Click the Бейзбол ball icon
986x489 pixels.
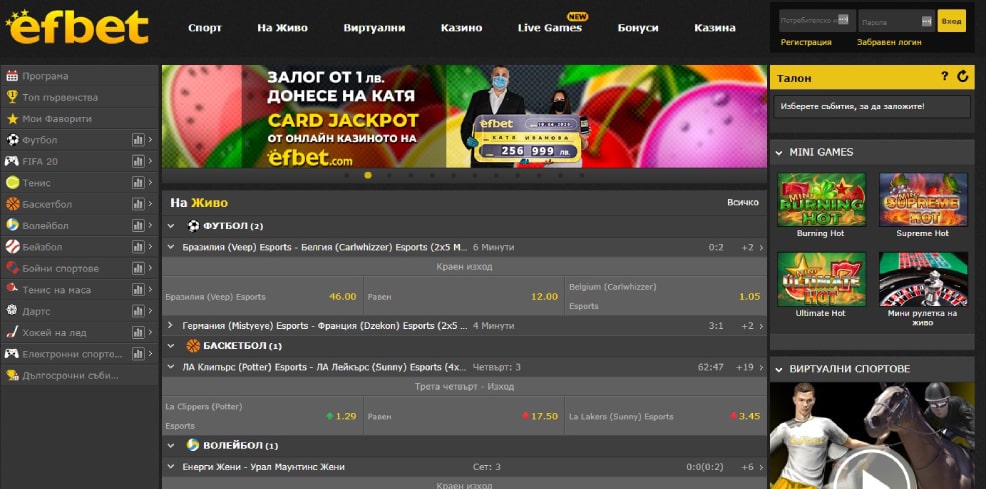(12, 247)
